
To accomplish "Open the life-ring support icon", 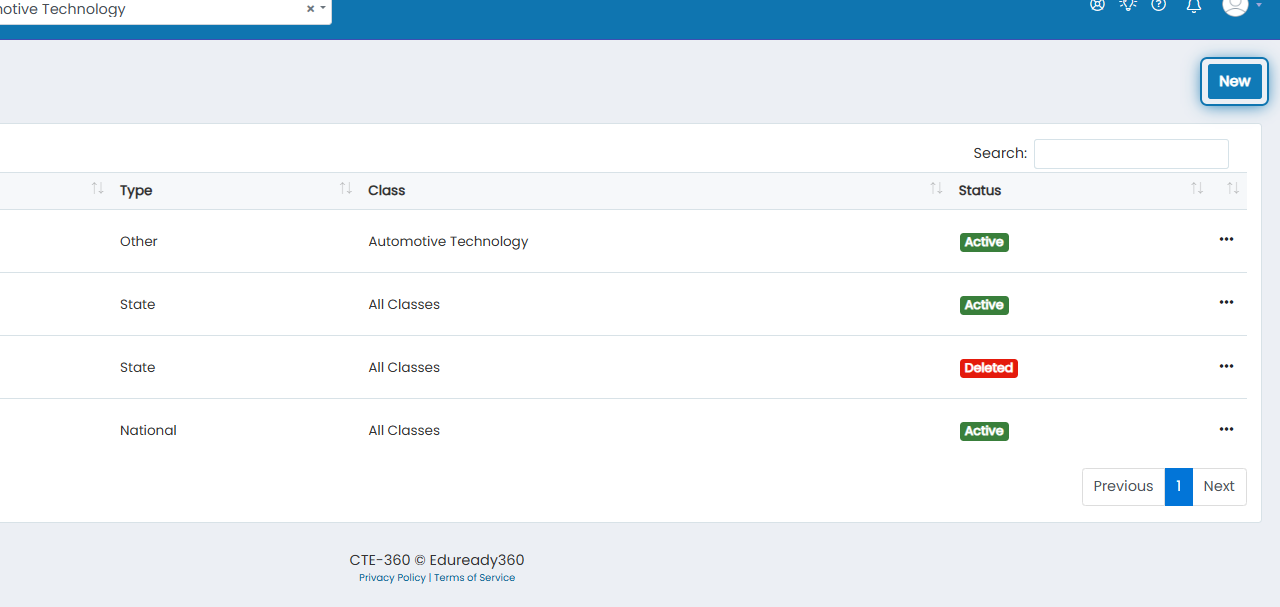I will click(x=1097, y=5).
